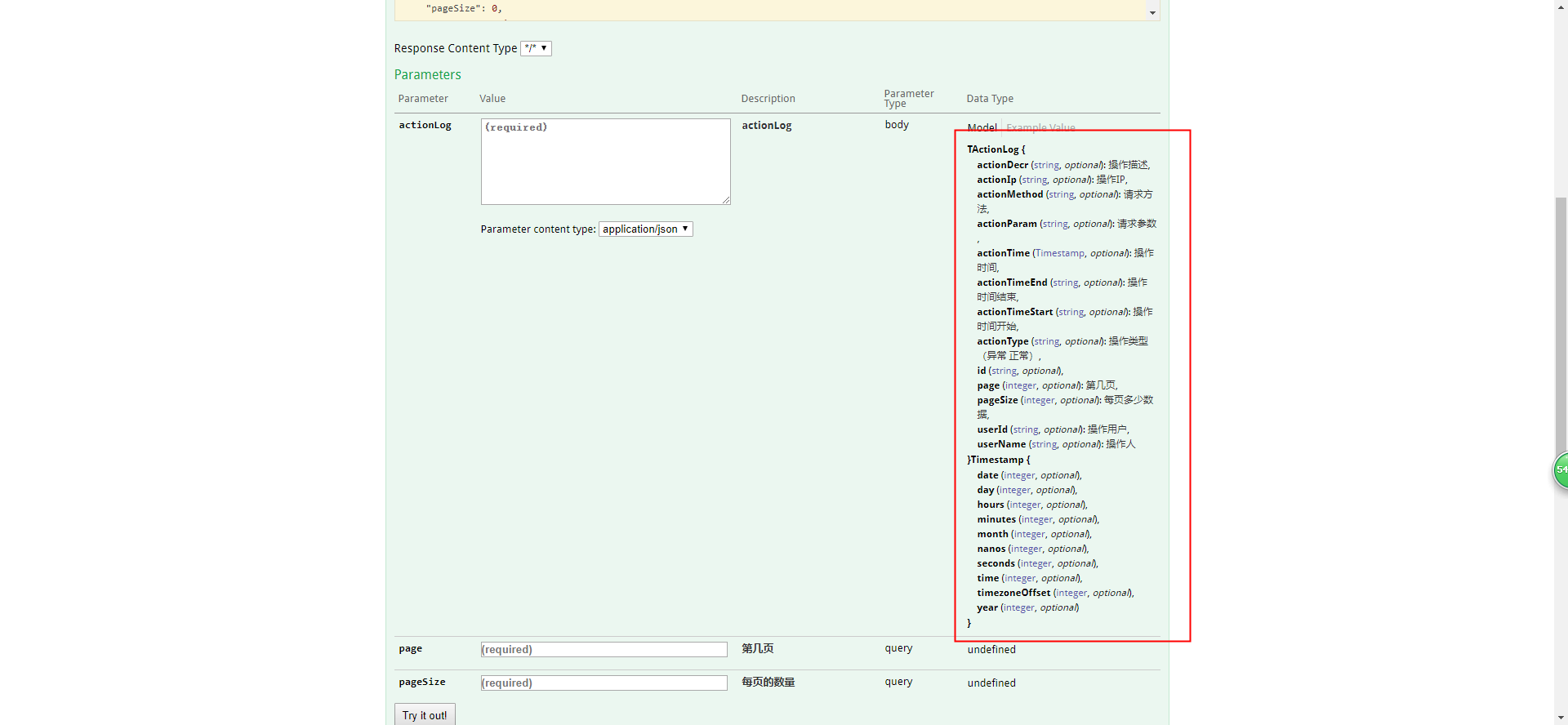Click the seconds property under Timestamp
The height and width of the screenshot is (725, 1568).
tap(996, 563)
